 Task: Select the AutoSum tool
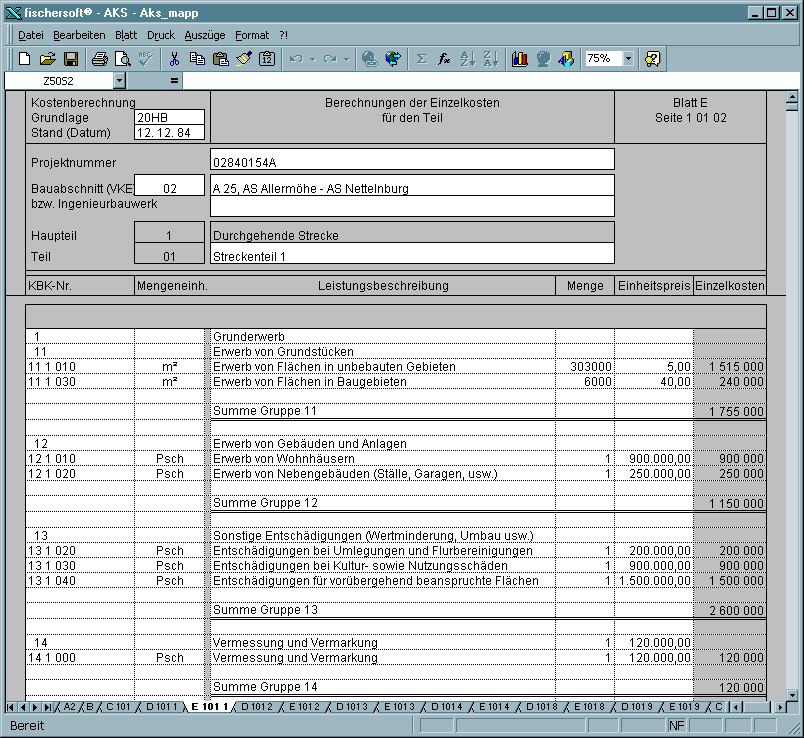[x=420, y=59]
